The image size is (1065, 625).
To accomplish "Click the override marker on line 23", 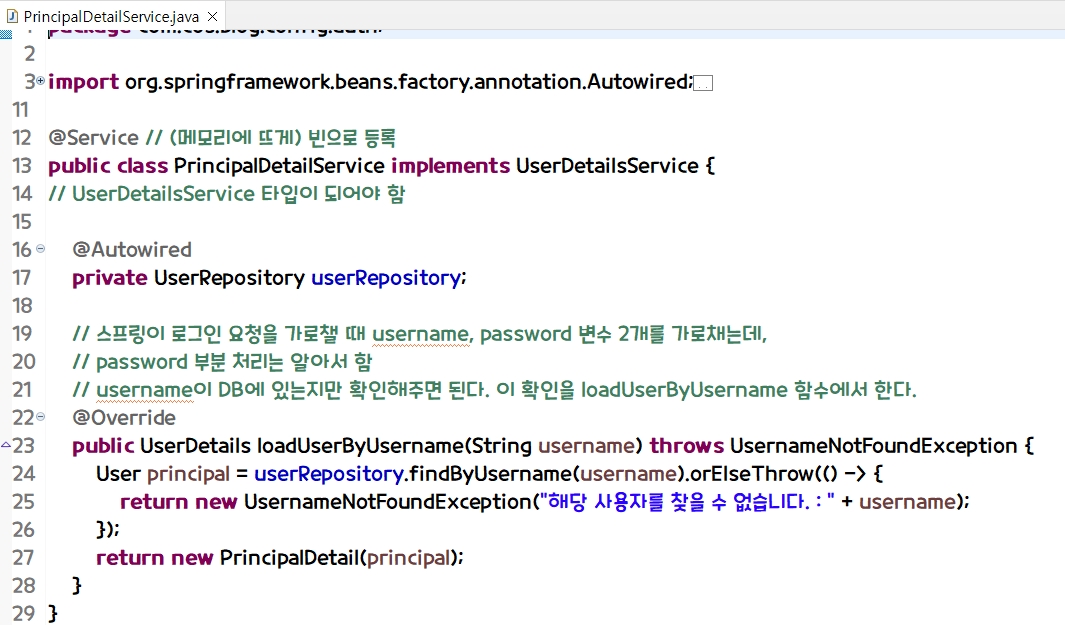I will pyautogui.click(x=5, y=445).
